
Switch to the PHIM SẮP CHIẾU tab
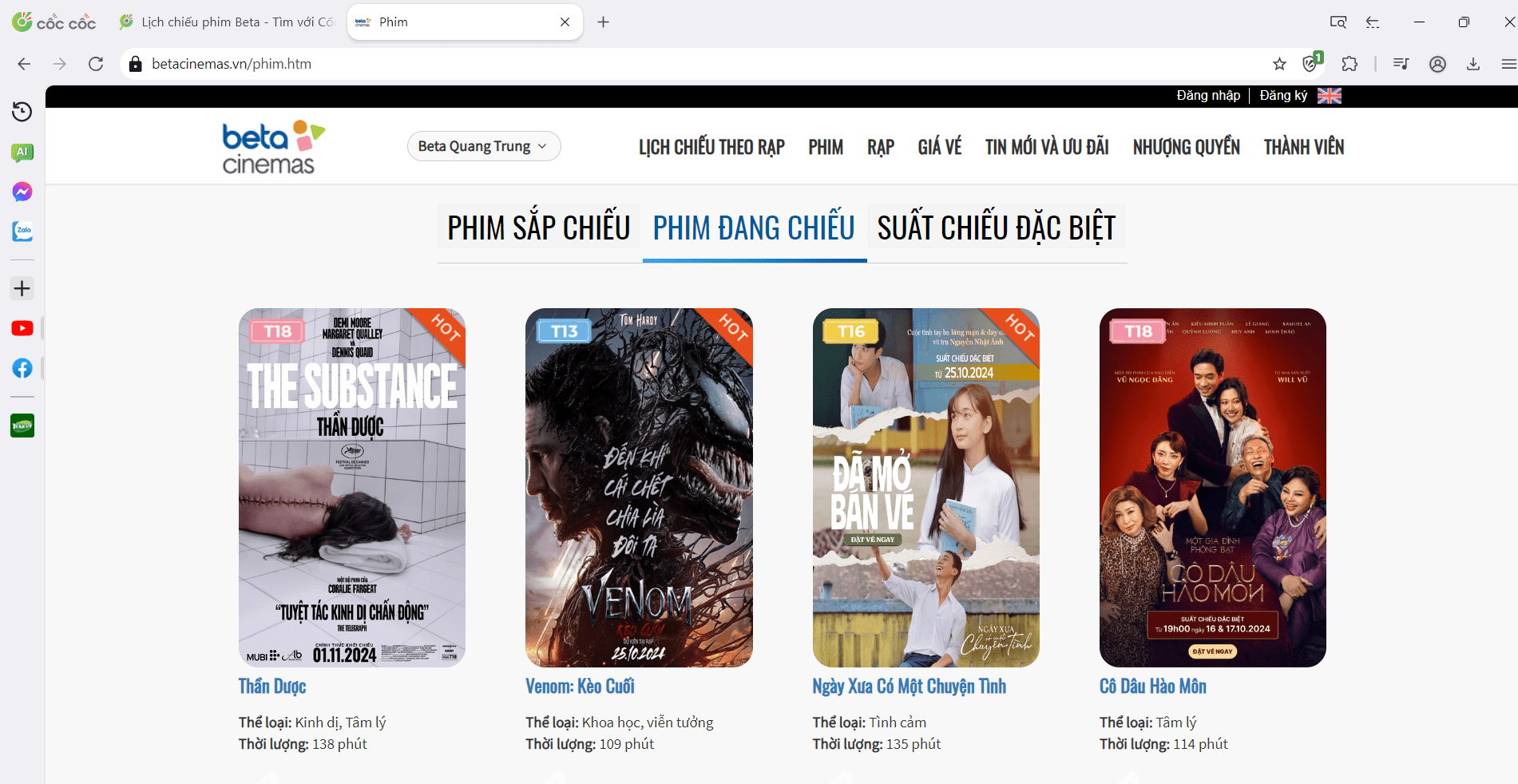click(538, 228)
